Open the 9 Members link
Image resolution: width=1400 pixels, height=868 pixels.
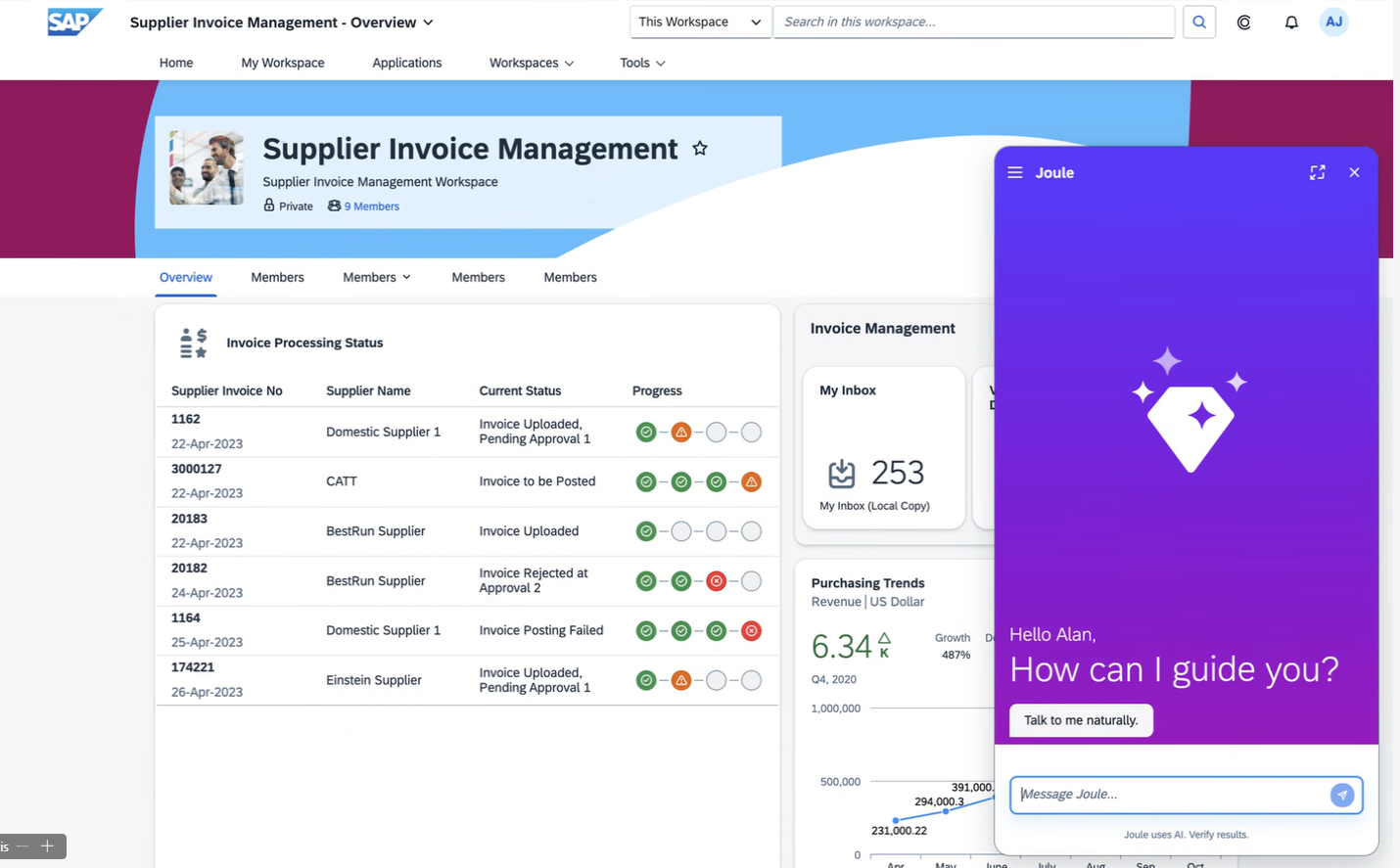[372, 206]
